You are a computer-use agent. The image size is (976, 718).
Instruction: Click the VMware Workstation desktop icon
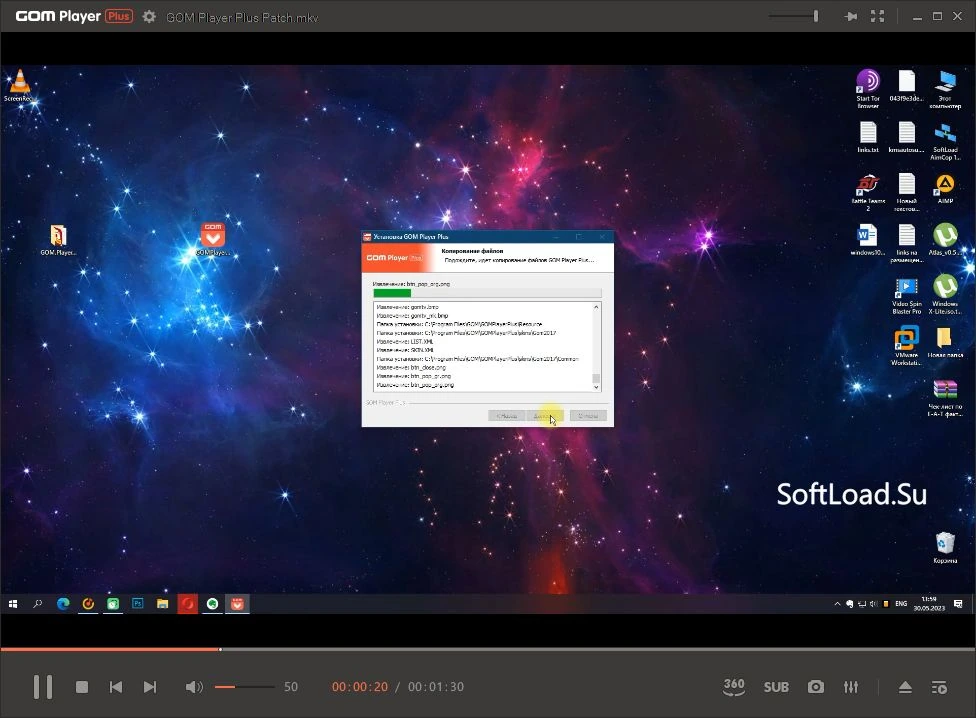(906, 347)
